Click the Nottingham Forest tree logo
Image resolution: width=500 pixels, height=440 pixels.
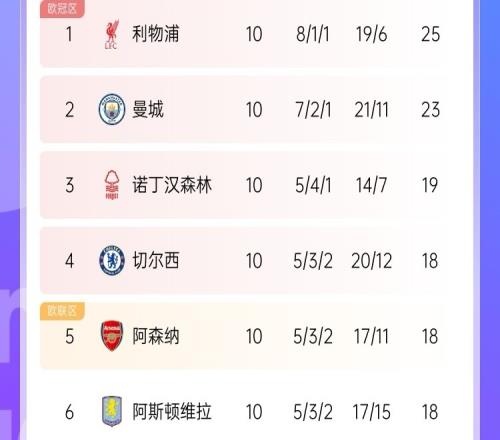pyautogui.click(x=112, y=185)
